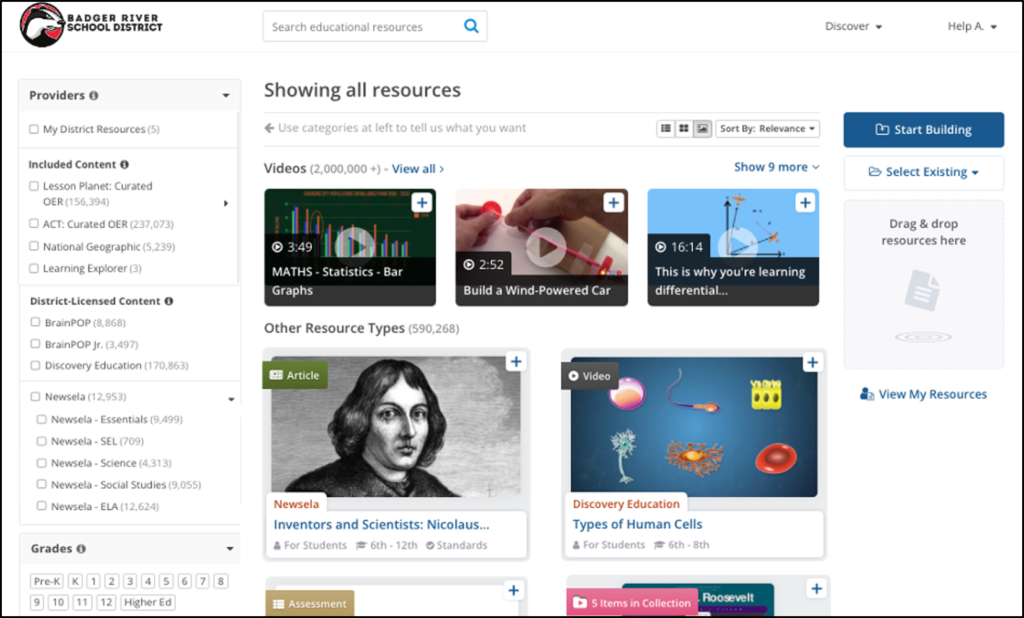This screenshot has width=1024, height=618.
Task: Check Lesson Planet: Curated OER checkbox
Action: click(34, 186)
